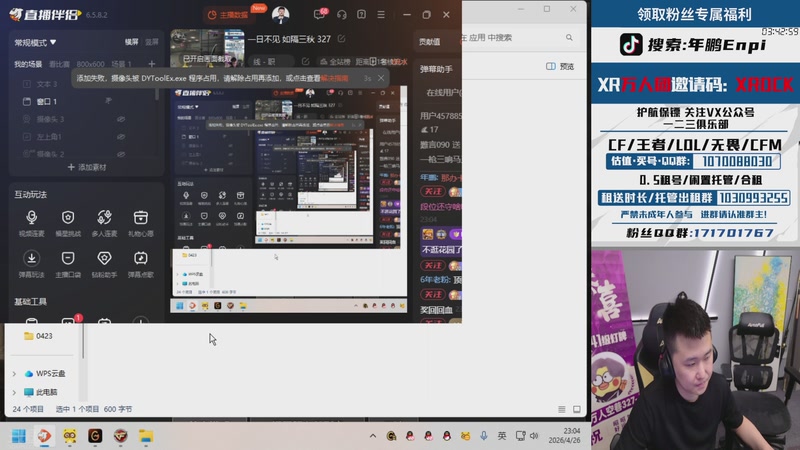Click the network display tray icon

(x=520, y=436)
